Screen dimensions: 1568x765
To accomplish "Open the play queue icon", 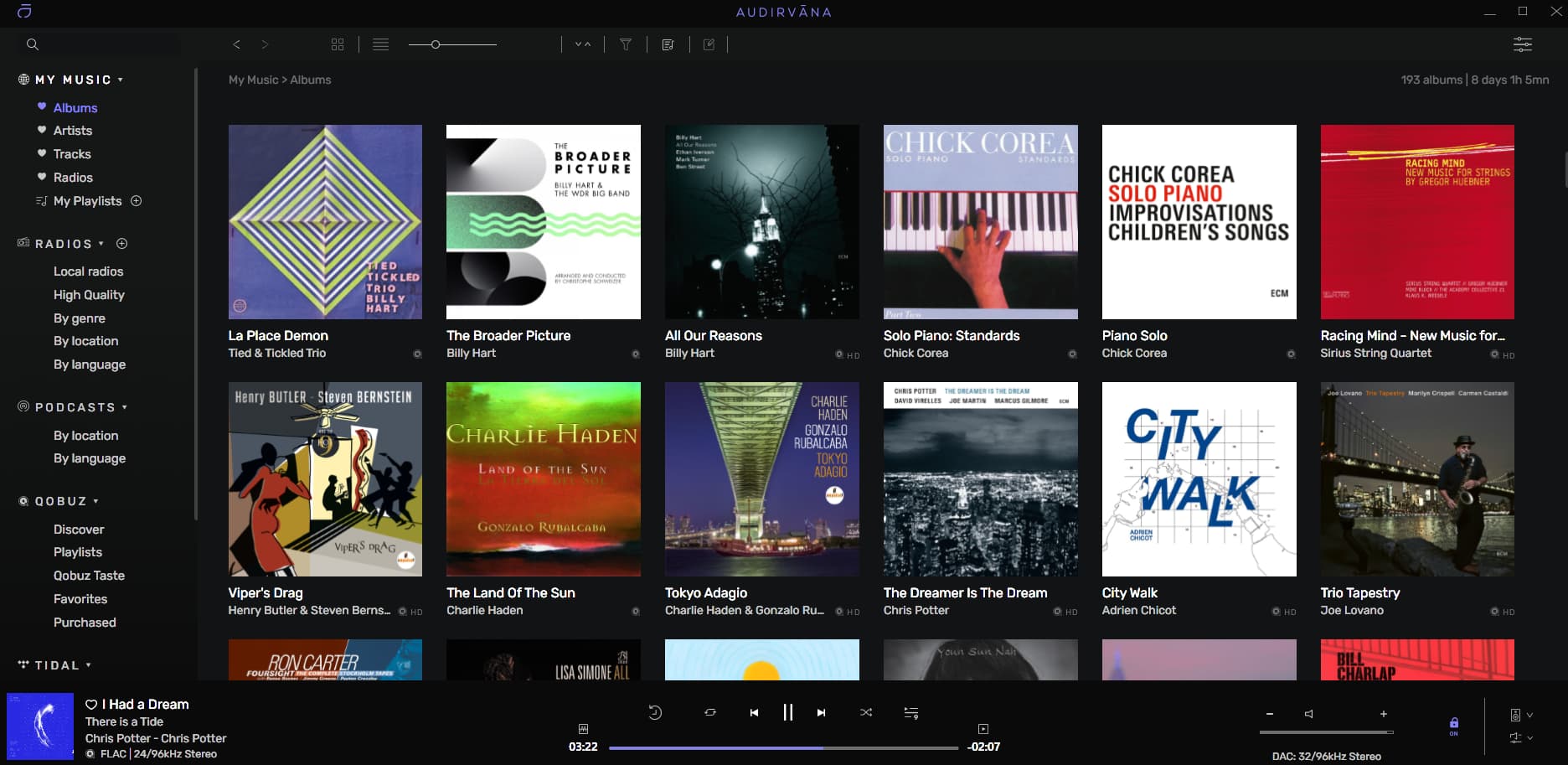I will point(911,713).
